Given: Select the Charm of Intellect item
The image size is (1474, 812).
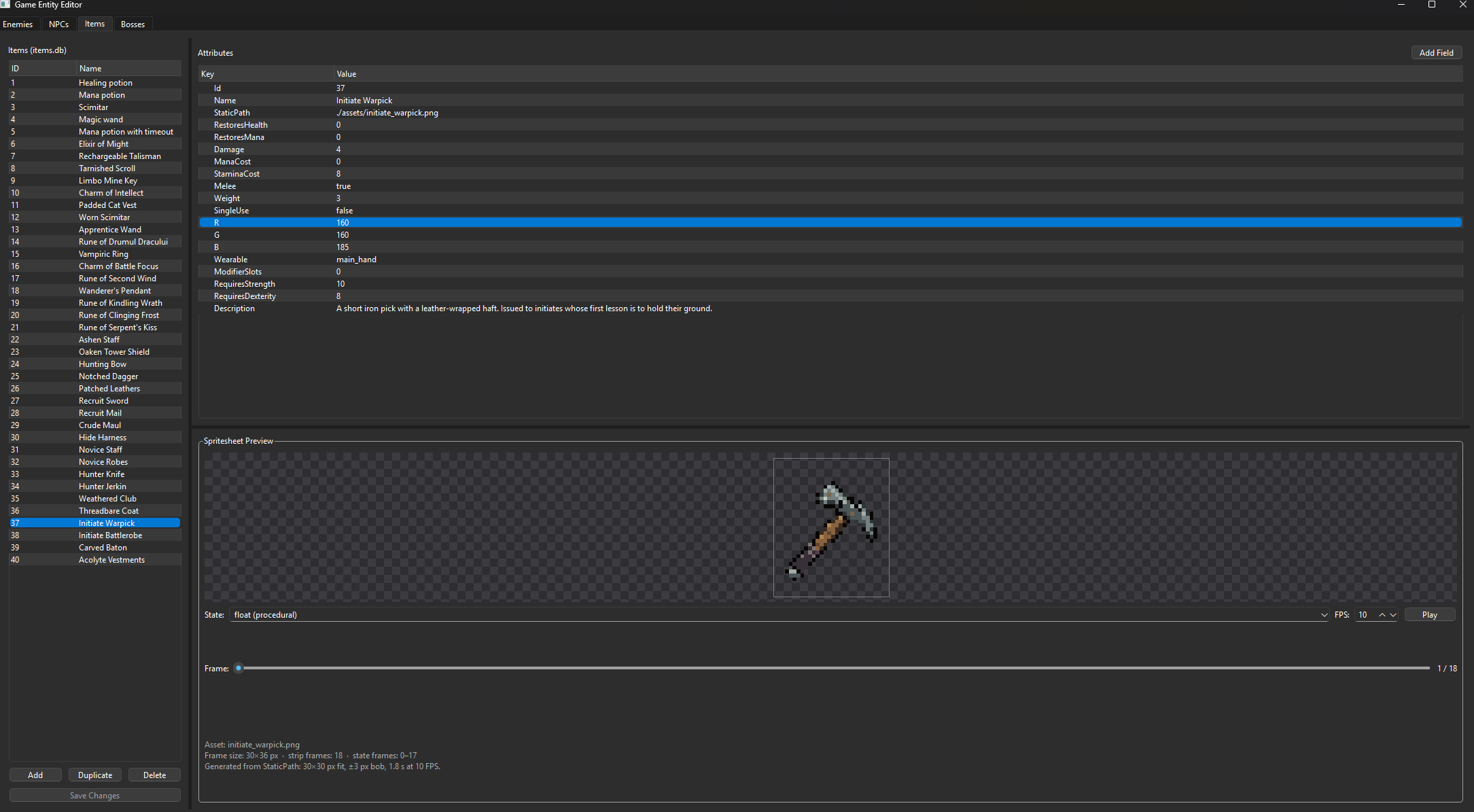Looking at the screenshot, I should (x=95, y=192).
